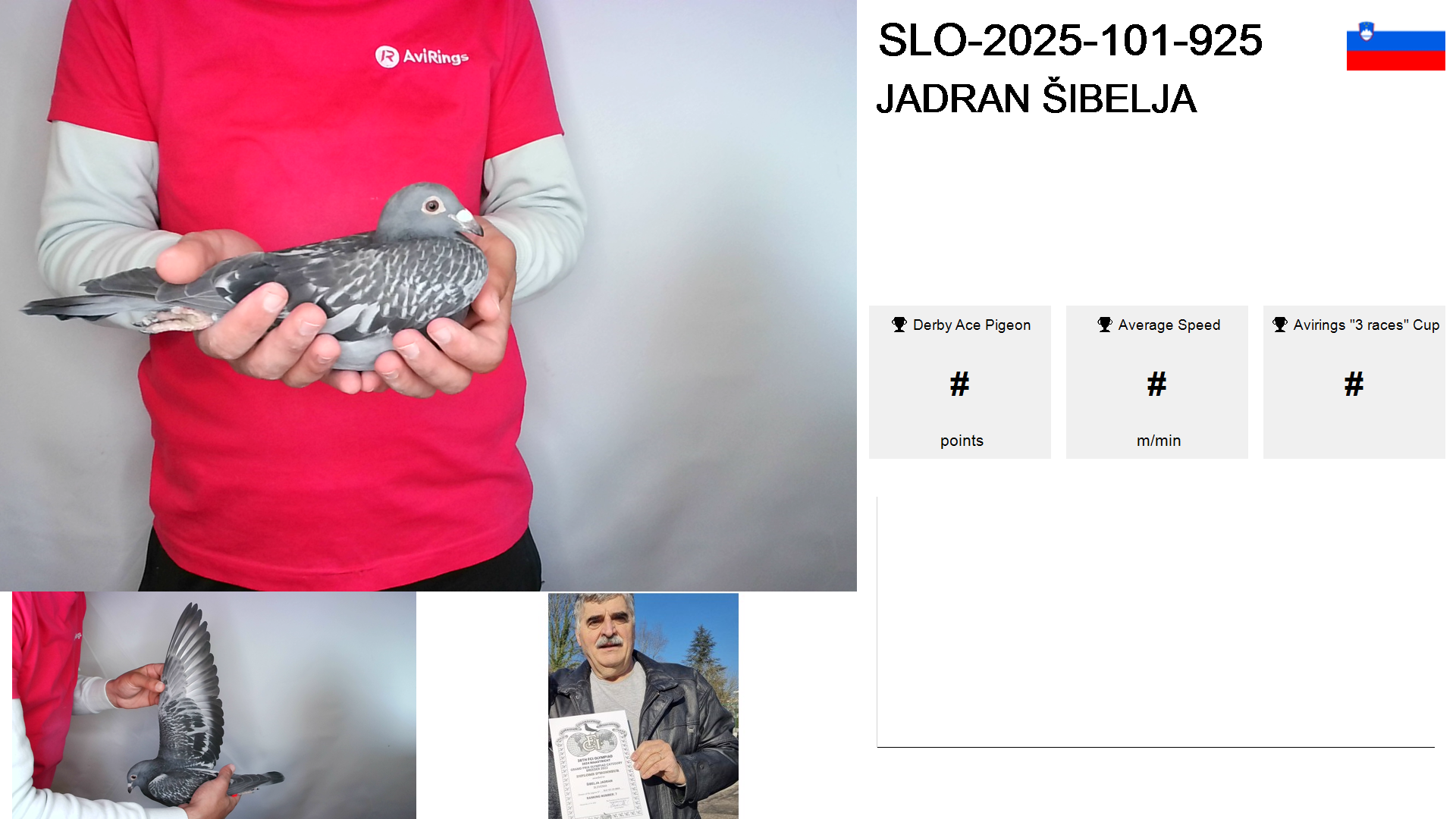
Task: Open the Derby Ace Pigeon stats card
Action: pos(960,382)
